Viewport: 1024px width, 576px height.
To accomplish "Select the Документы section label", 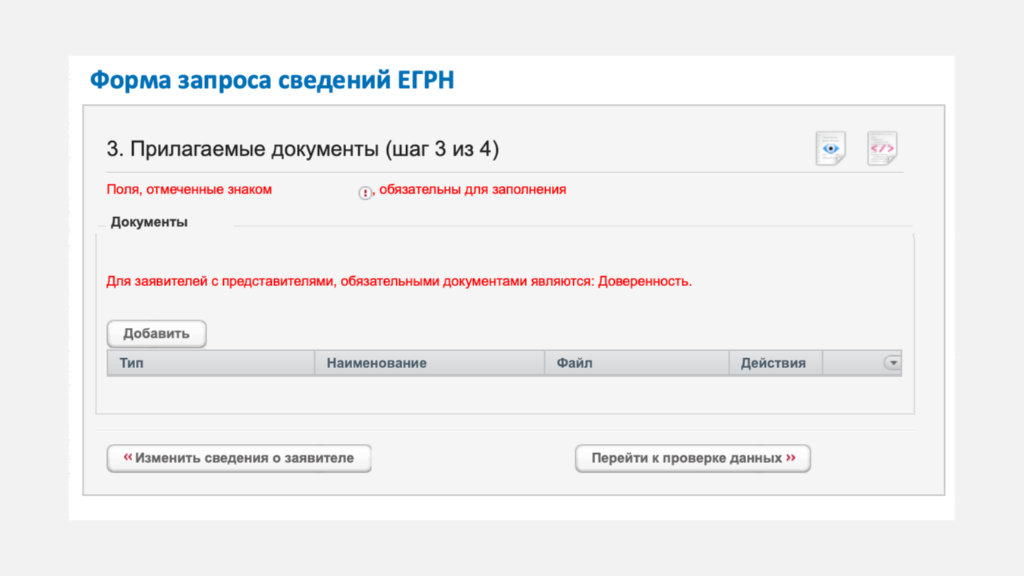I will click(x=149, y=222).
